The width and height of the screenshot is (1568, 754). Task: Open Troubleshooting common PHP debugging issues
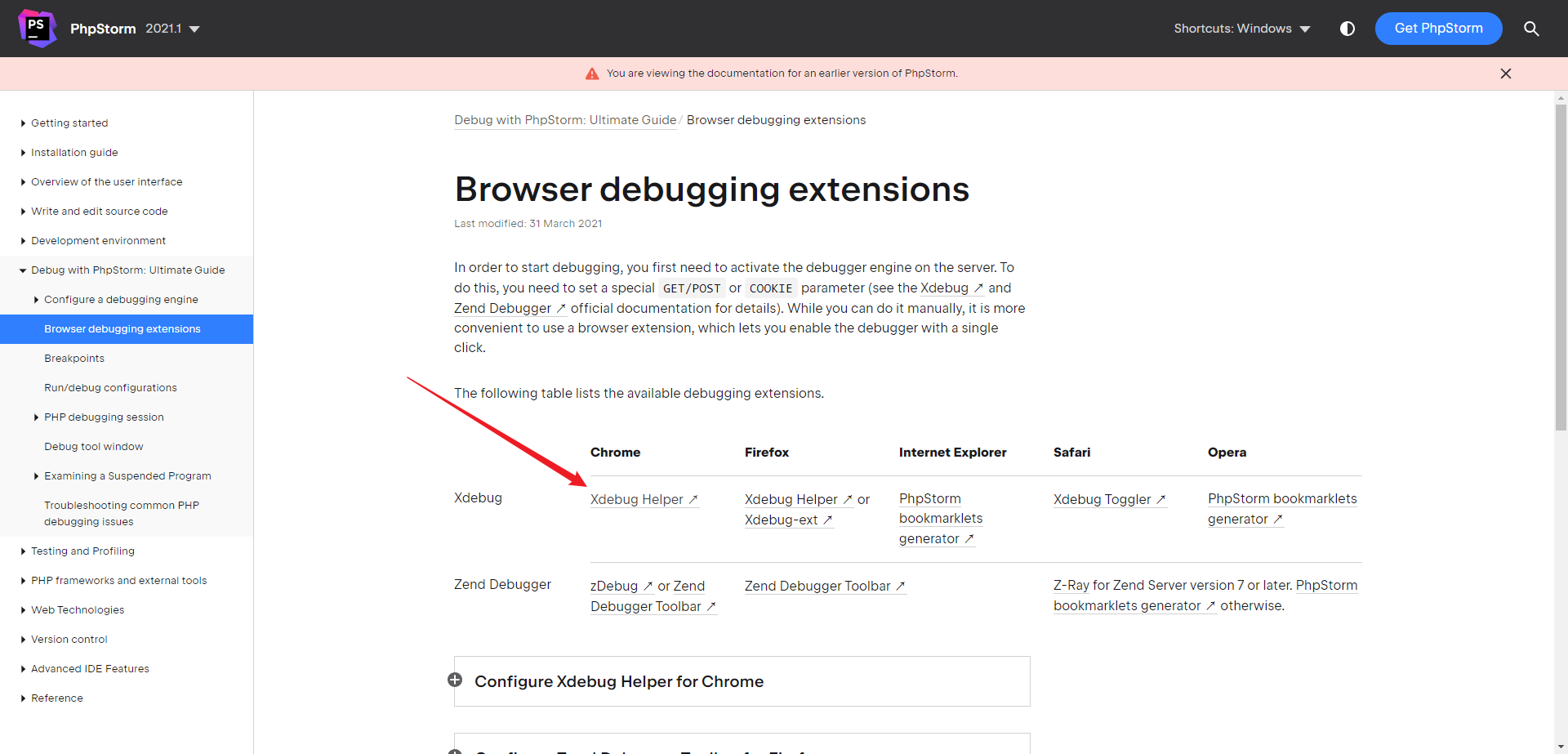[x=122, y=514]
